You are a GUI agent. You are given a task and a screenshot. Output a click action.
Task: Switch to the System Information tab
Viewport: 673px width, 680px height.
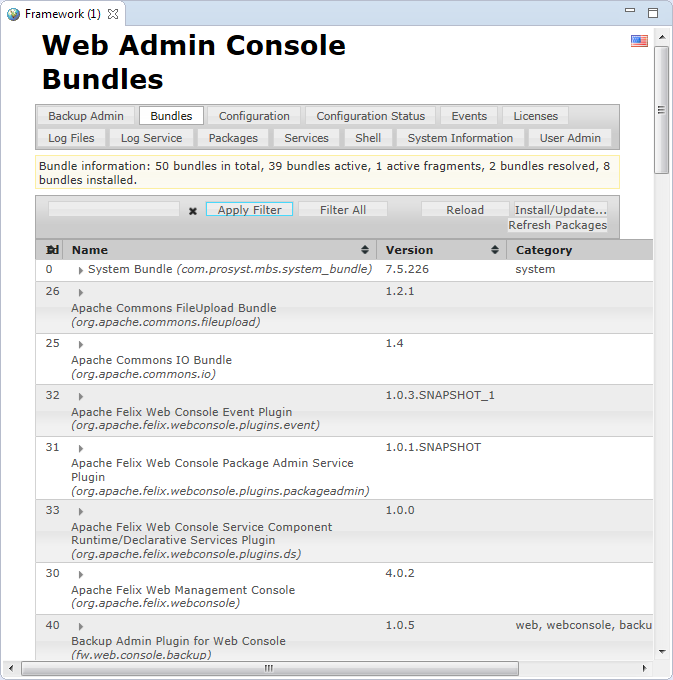460,138
